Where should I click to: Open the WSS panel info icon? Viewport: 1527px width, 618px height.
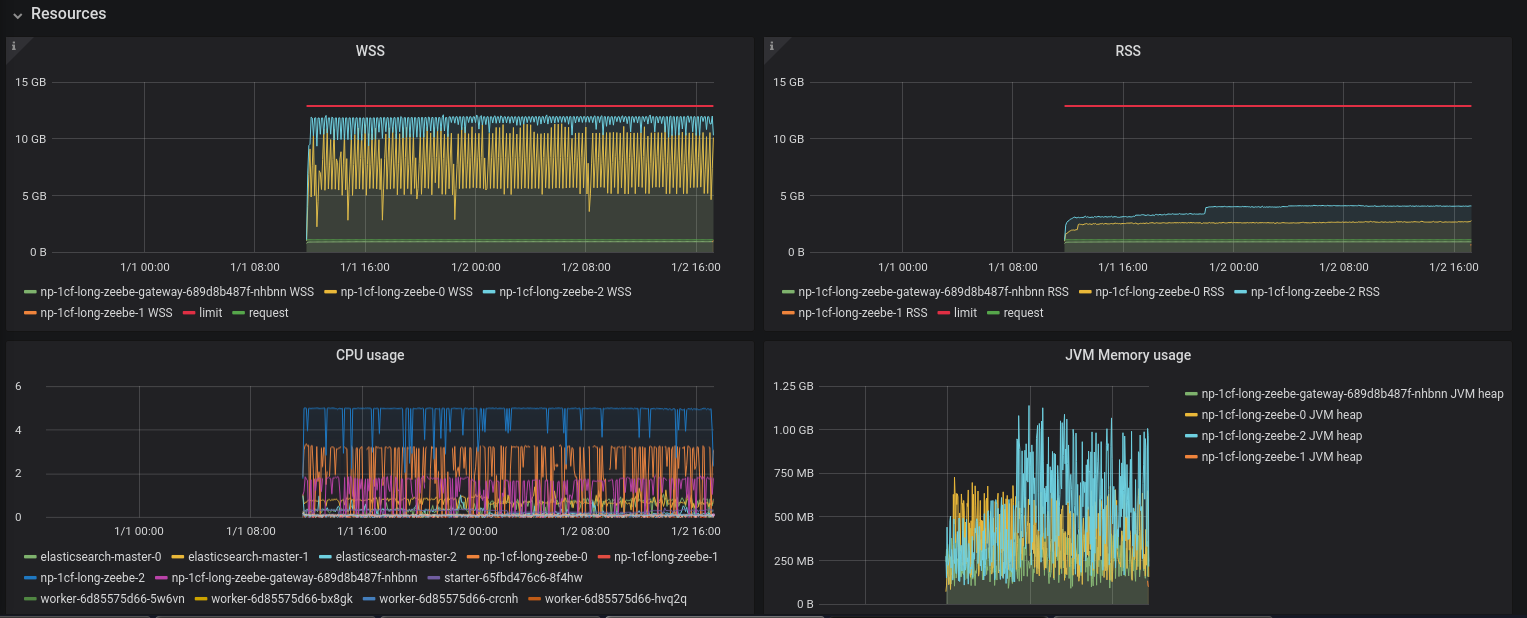pos(14,46)
